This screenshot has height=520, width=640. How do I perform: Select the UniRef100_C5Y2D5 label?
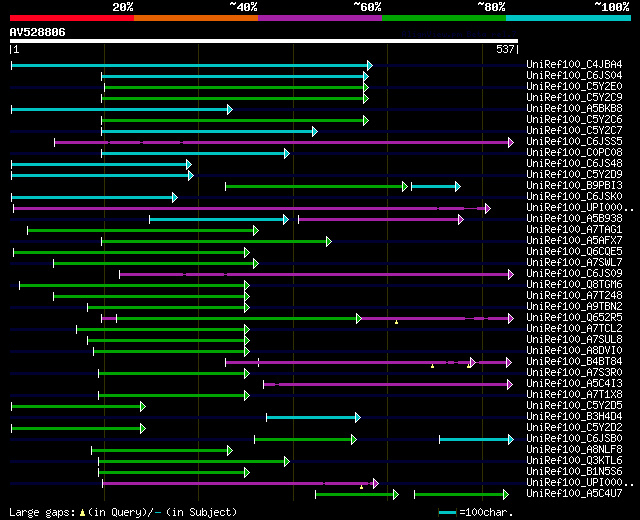(574, 406)
